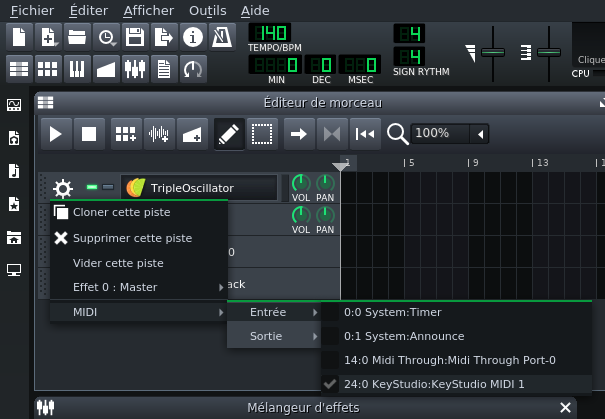Click the info 'What's this' icon
The height and width of the screenshot is (419, 605).
tap(193, 37)
